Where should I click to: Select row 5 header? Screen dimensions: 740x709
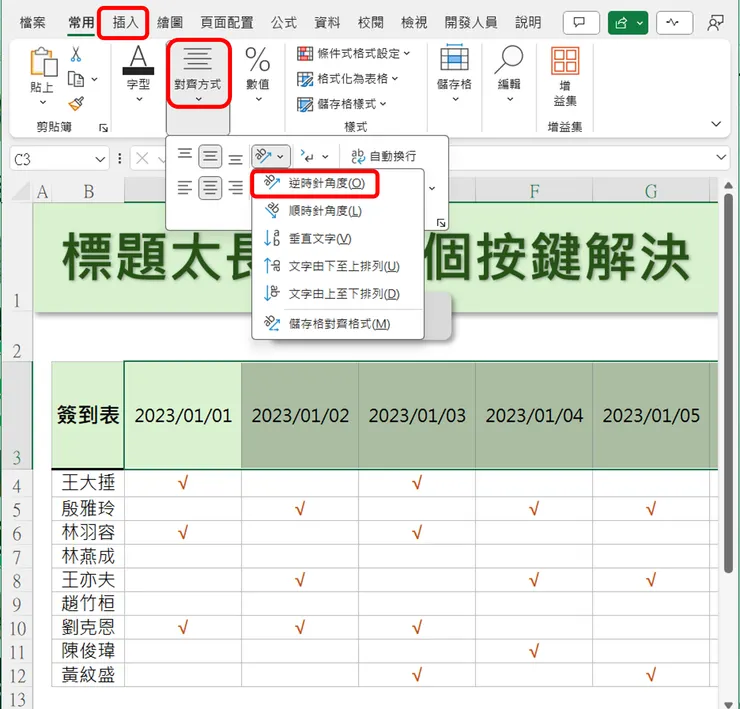click(x=17, y=509)
